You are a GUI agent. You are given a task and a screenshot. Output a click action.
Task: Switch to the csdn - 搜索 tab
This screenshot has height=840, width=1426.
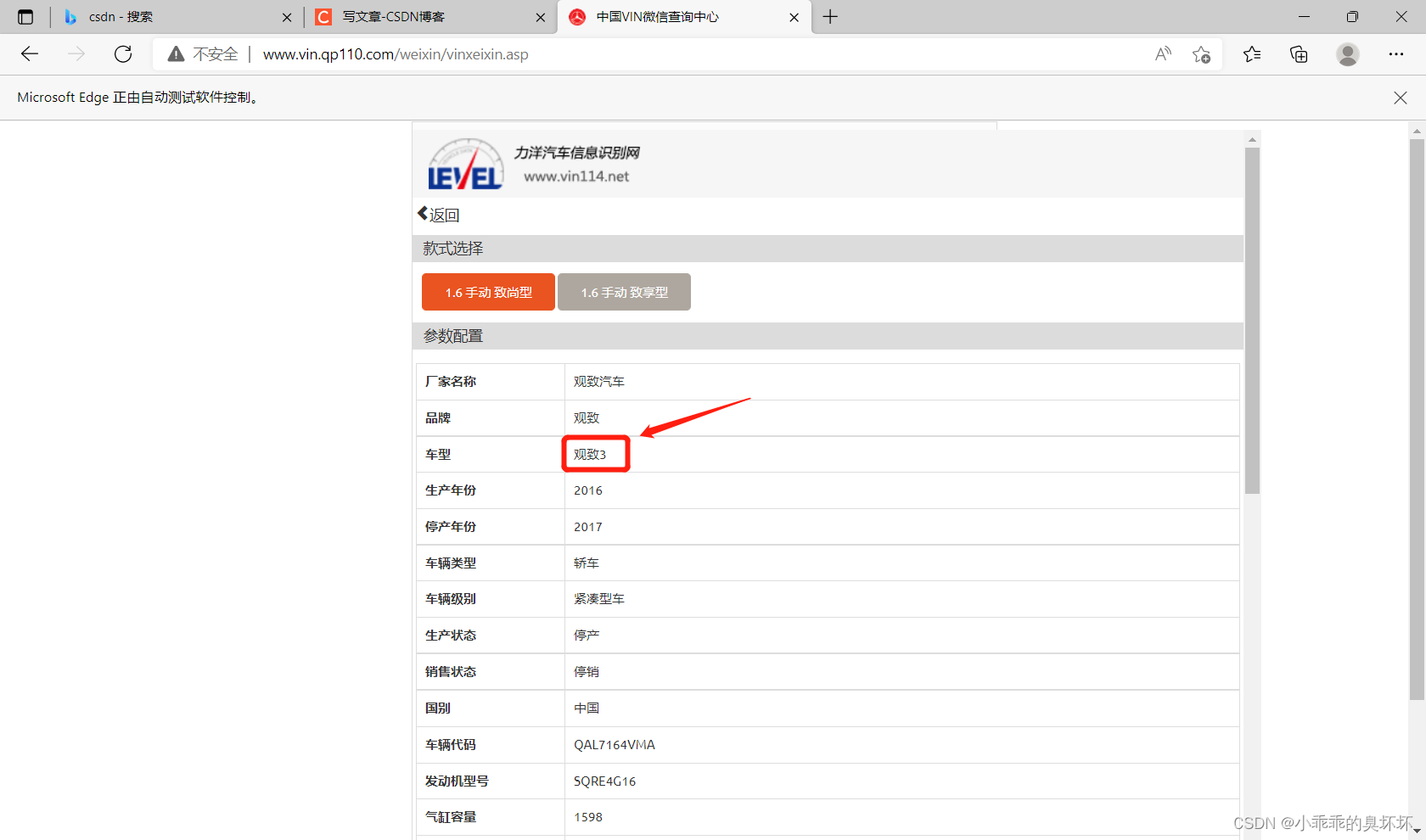177,17
